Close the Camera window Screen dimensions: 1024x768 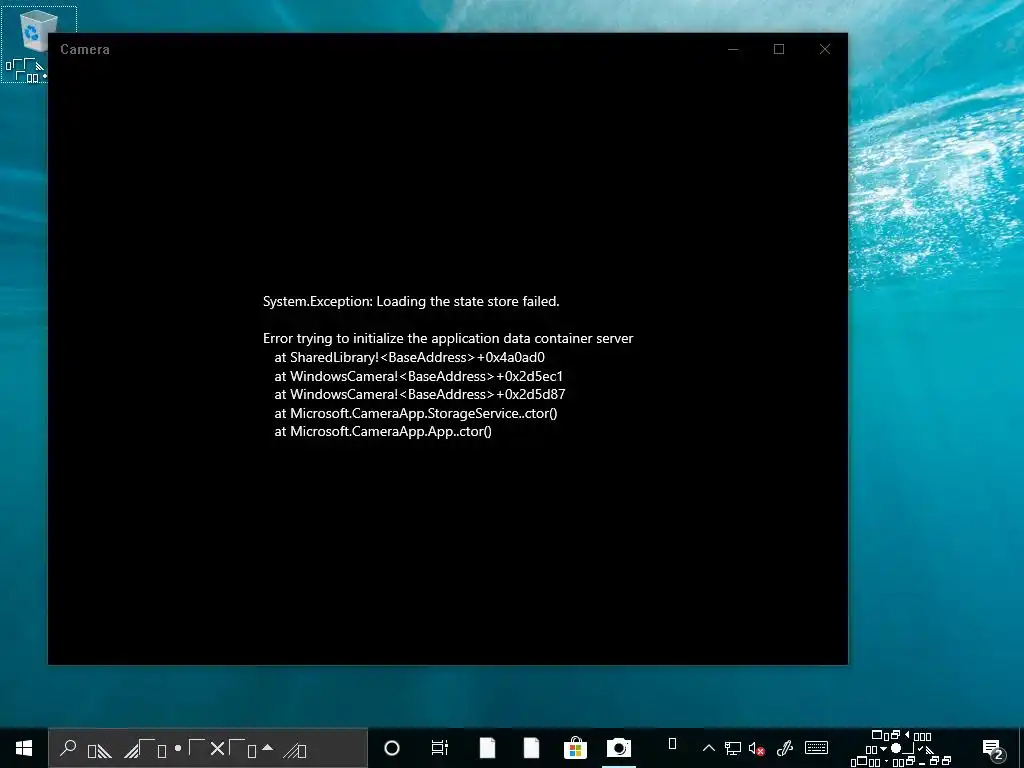point(825,49)
